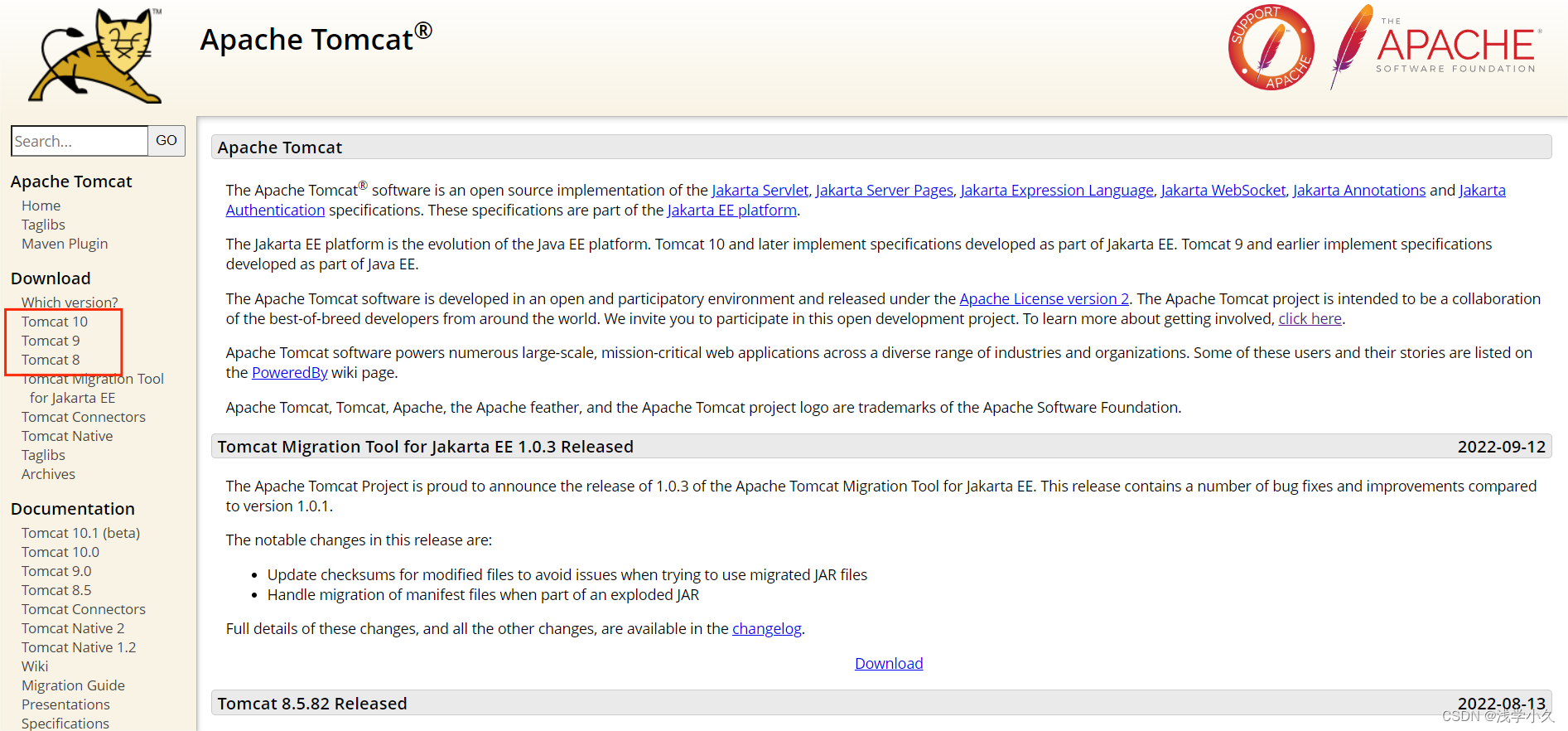Focus the Search input field

(x=80, y=141)
